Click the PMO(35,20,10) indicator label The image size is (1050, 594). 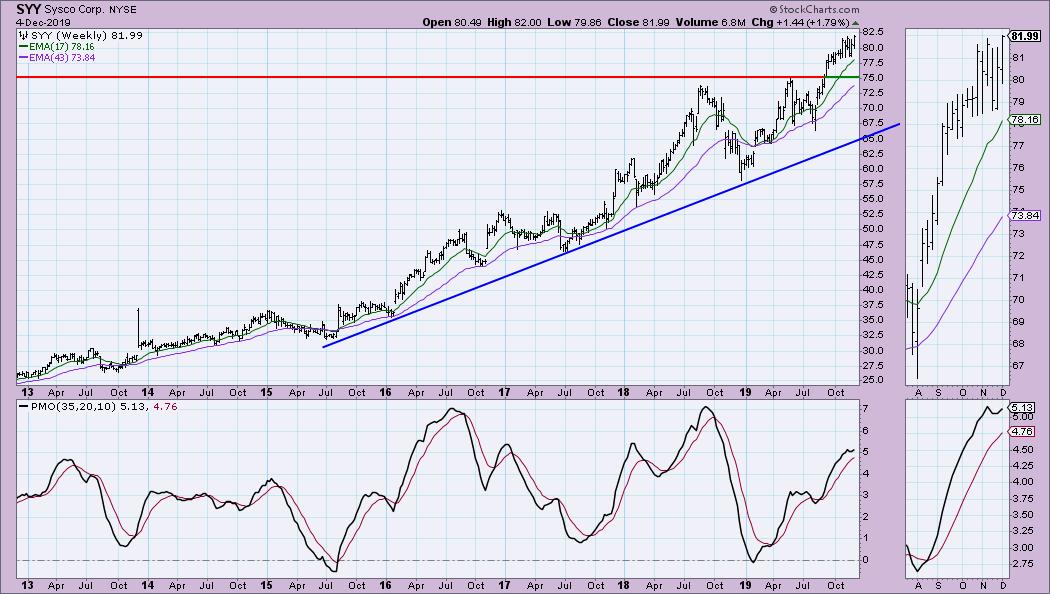pyautogui.click(x=74, y=406)
